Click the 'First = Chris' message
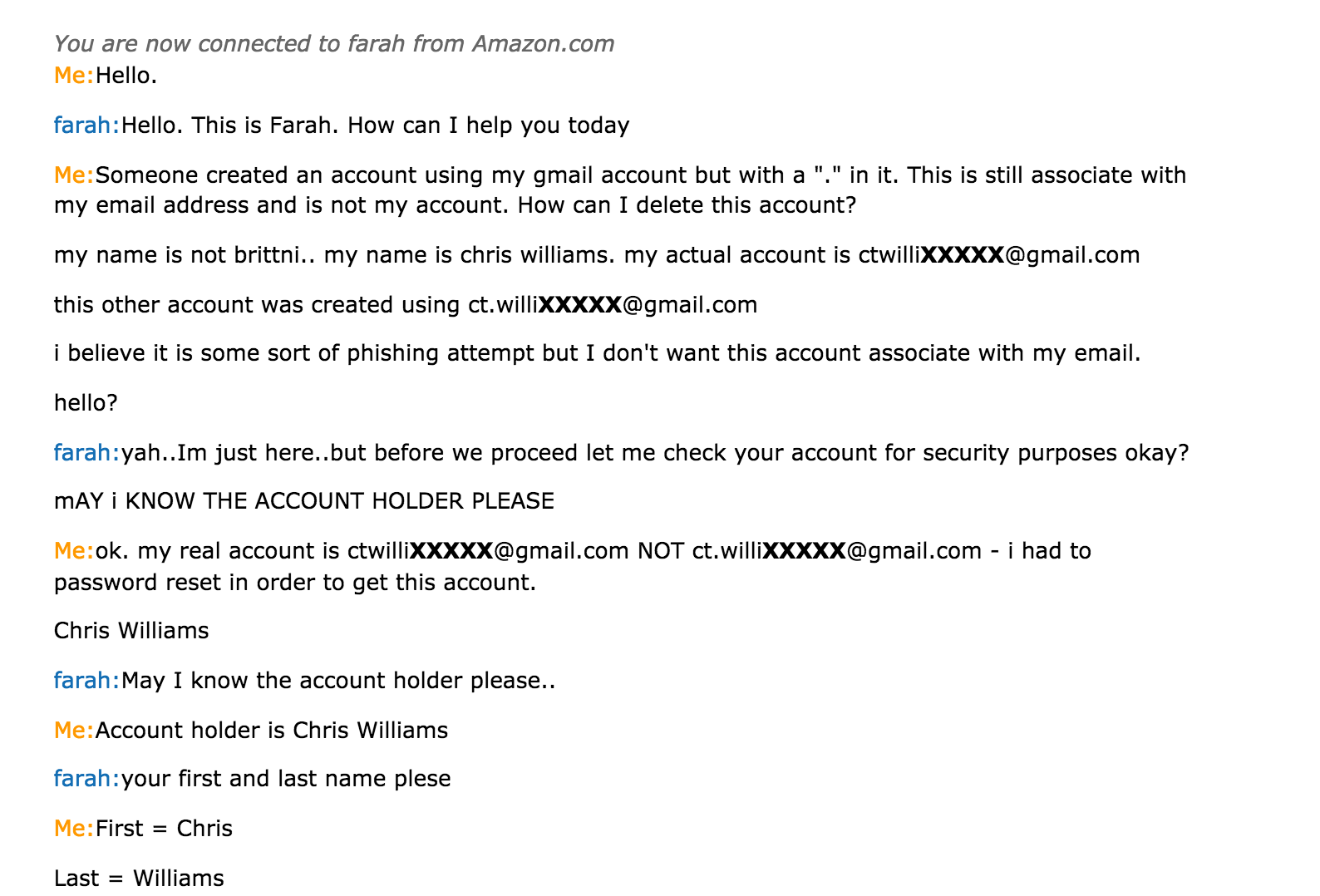This screenshot has height=896, width=1320. (164, 829)
